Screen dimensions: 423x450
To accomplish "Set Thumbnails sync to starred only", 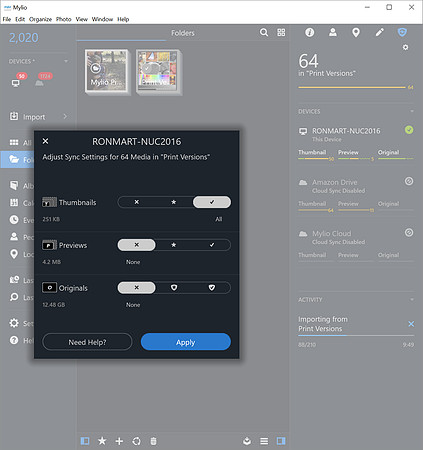I will click(x=174, y=202).
